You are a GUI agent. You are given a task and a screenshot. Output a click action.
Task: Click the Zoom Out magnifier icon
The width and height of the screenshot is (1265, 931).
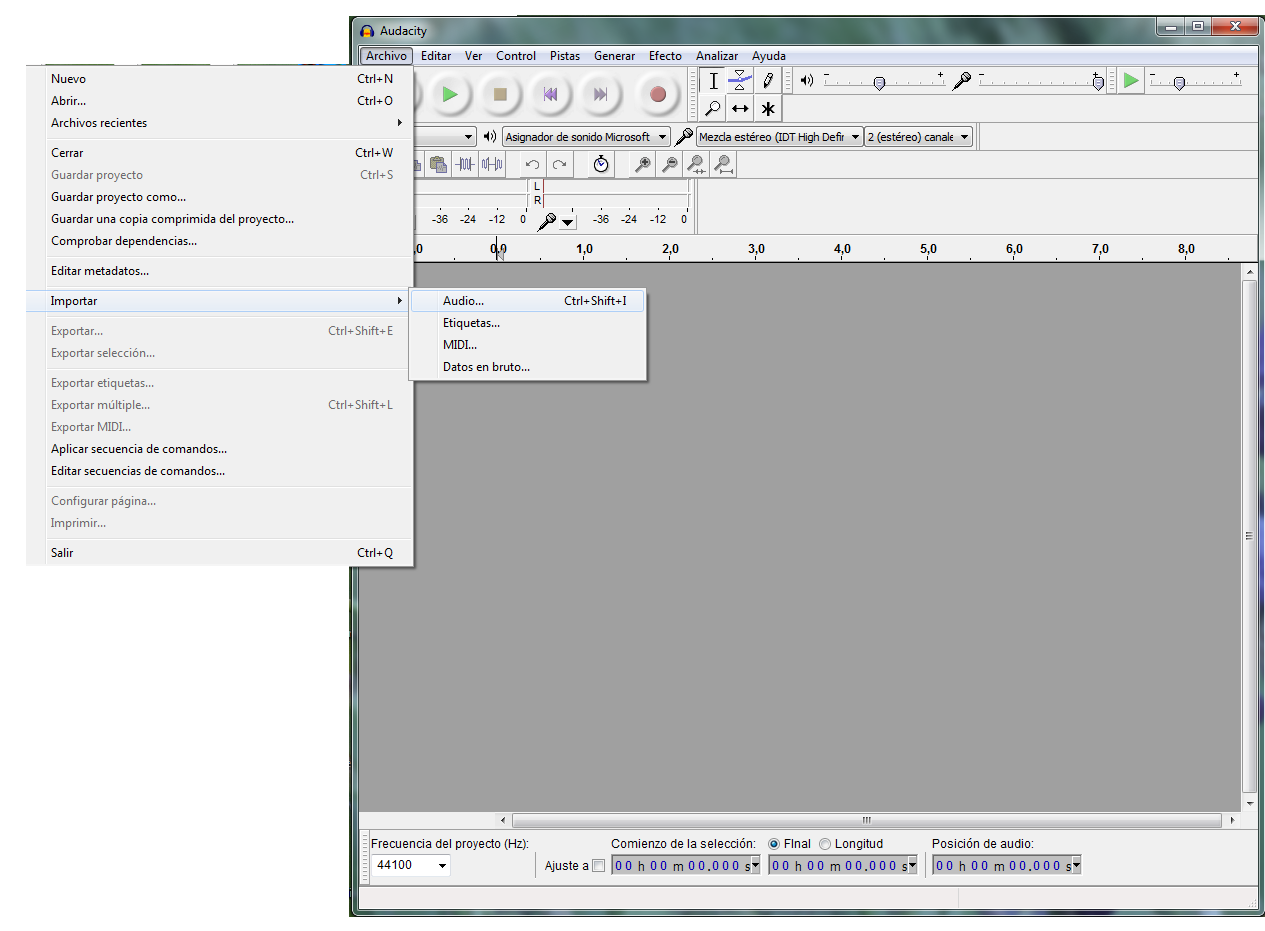670,164
